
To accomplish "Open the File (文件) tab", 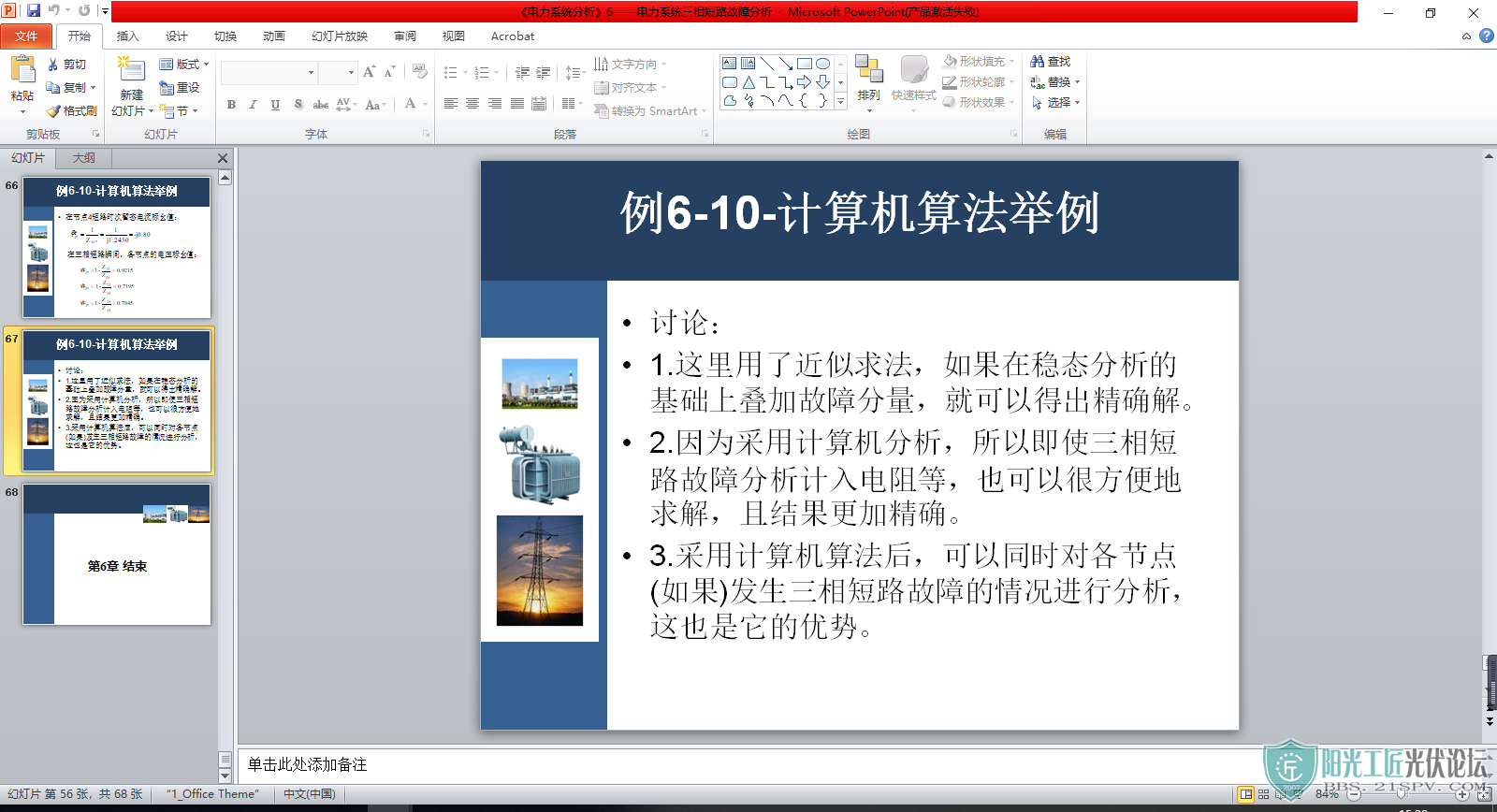I will point(26,36).
